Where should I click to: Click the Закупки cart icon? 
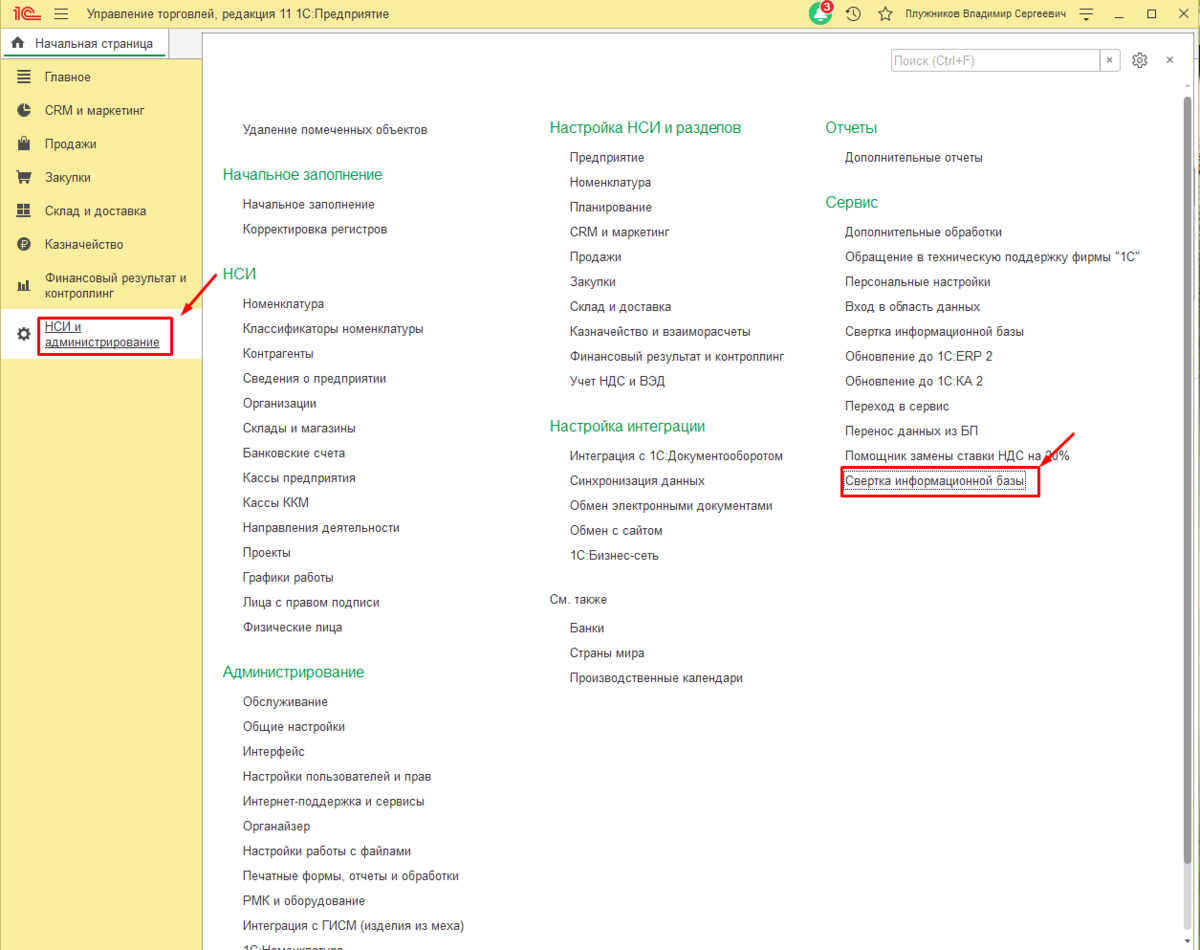tap(24, 177)
